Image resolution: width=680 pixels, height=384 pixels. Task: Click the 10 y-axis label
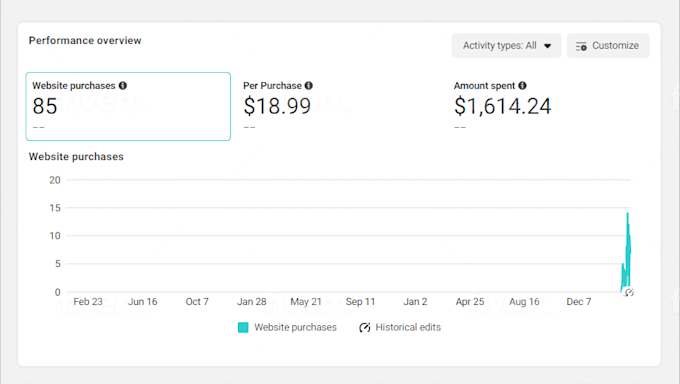point(55,236)
